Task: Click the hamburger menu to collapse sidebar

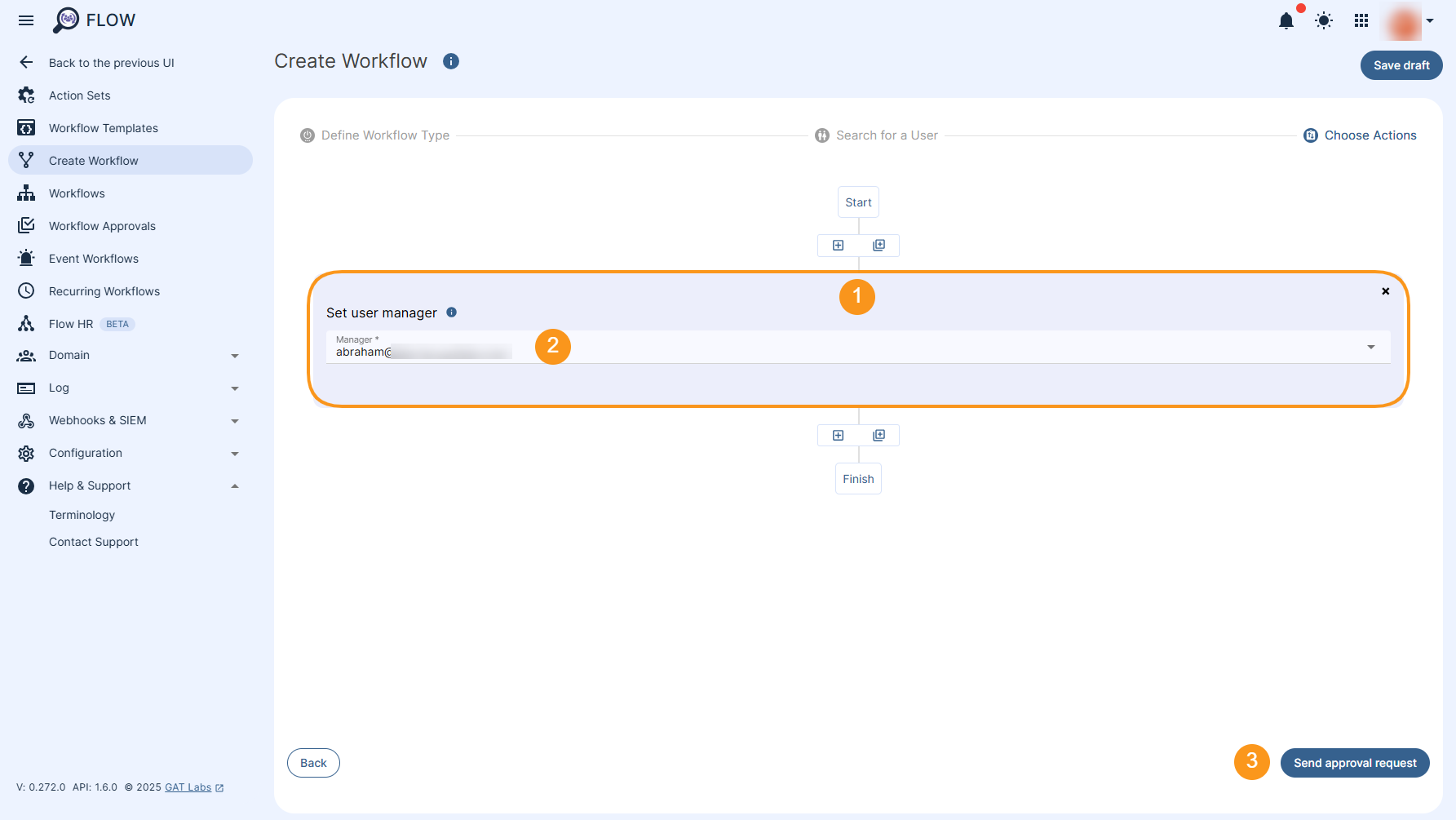Action: (25, 20)
